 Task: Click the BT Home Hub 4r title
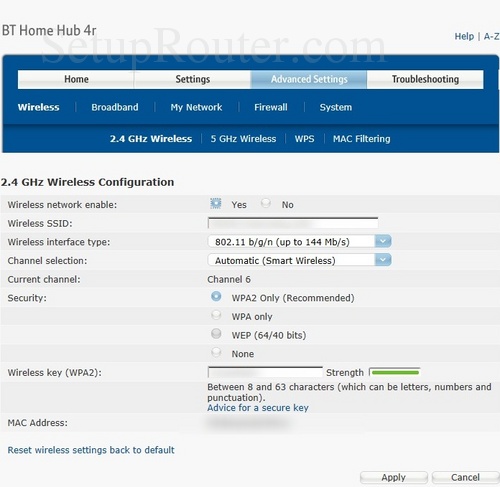pos(49,30)
